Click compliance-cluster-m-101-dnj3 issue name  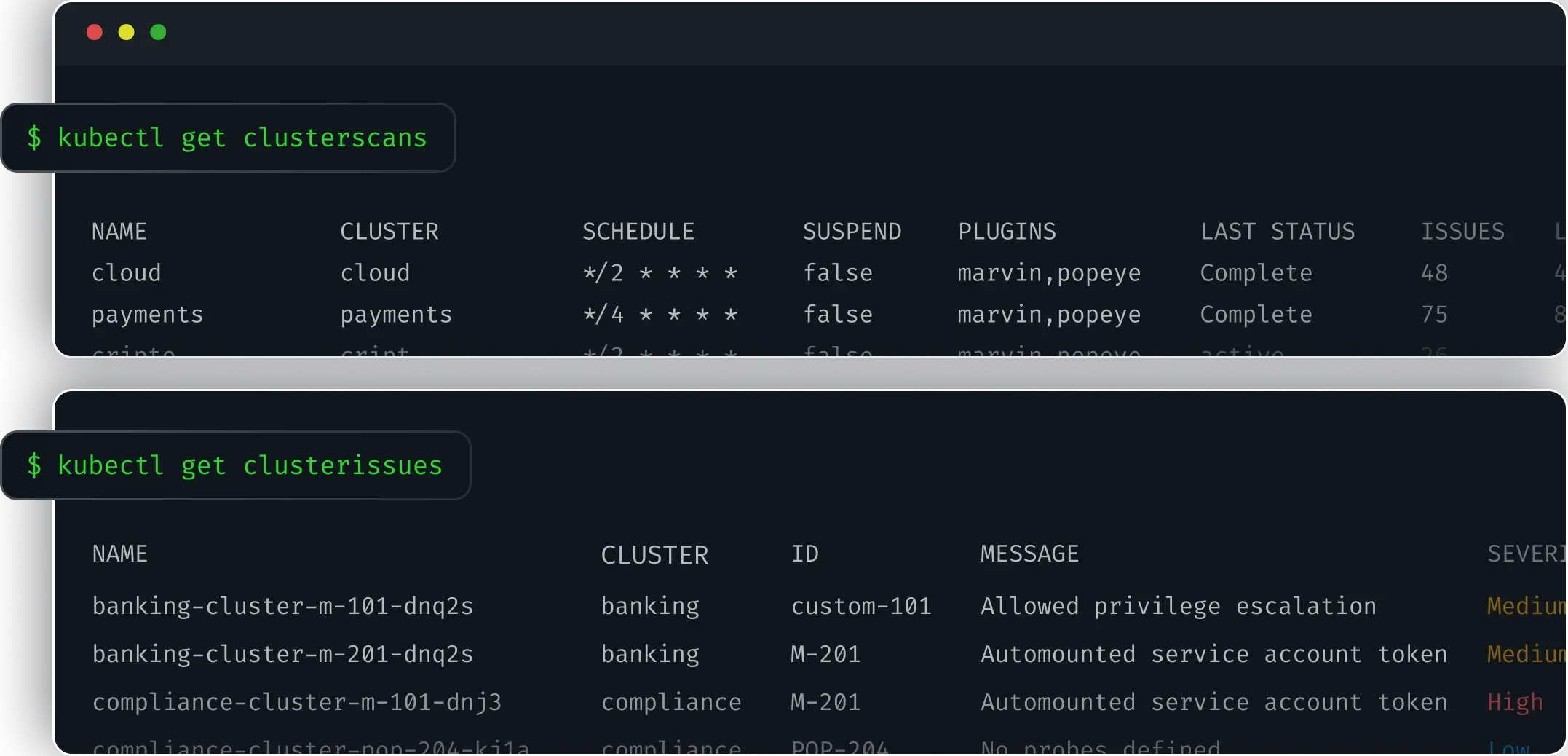[296, 702]
